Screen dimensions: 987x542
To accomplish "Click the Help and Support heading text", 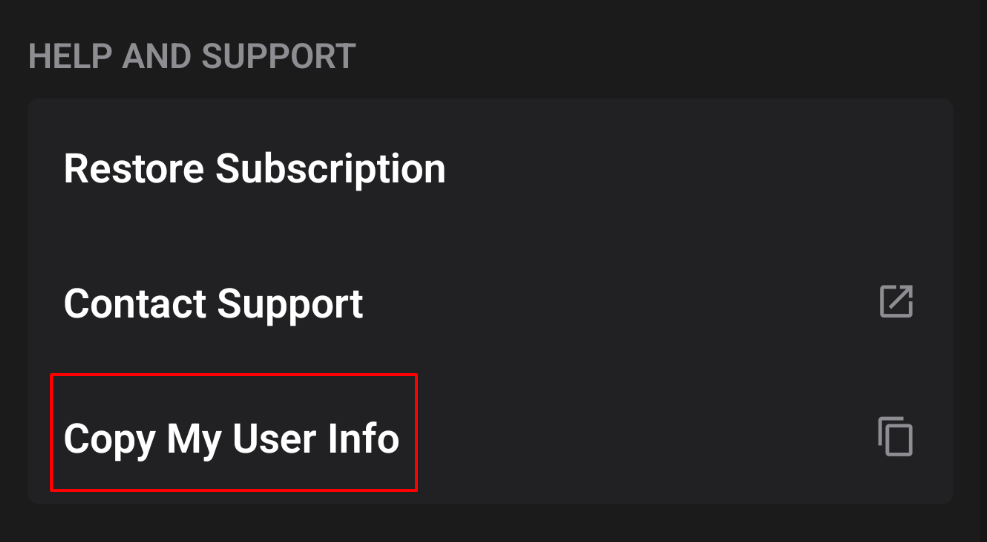I will [x=192, y=56].
